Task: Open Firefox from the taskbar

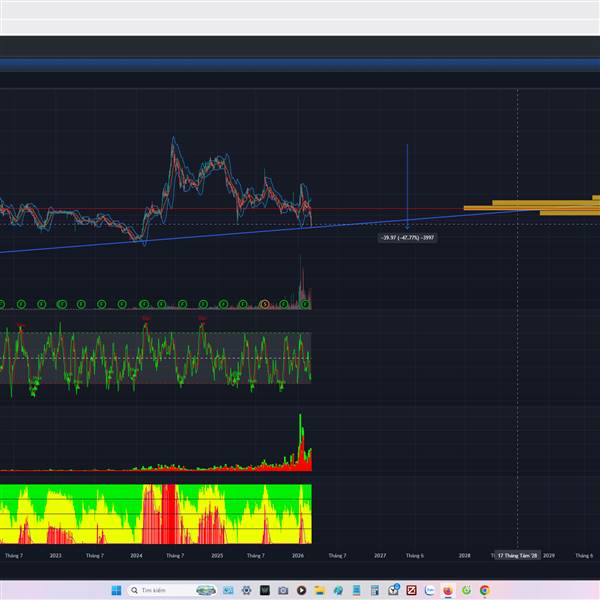Action: pyautogui.click(x=448, y=590)
